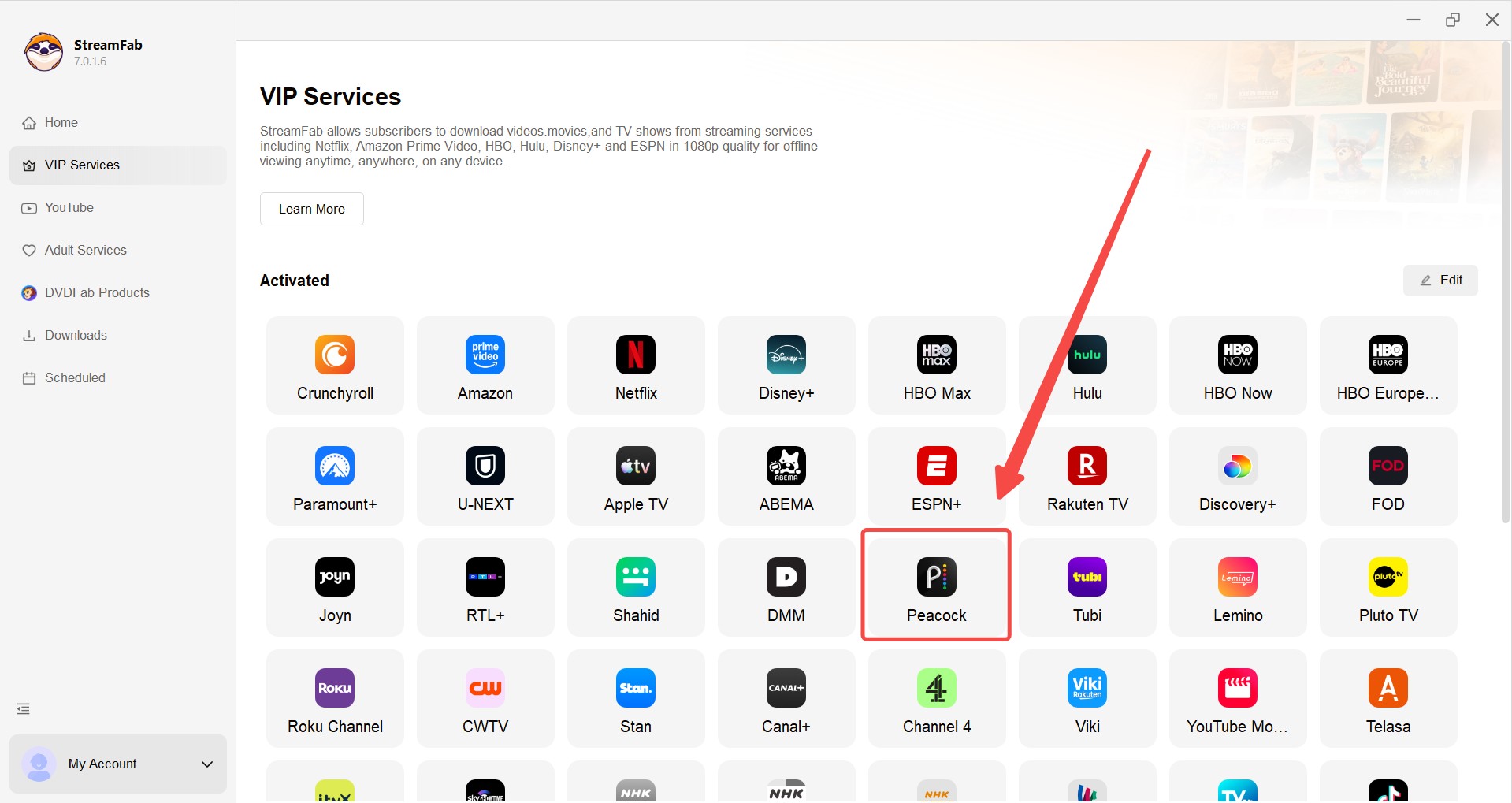Open the Roku Channel tile
The image size is (1512, 803).
[335, 699]
